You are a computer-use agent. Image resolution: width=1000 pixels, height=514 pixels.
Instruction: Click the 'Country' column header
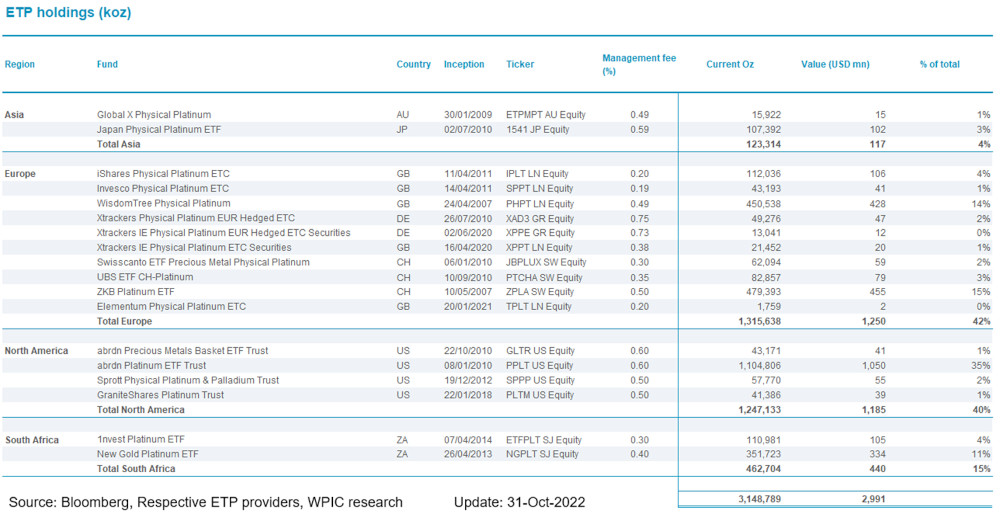pyautogui.click(x=413, y=64)
